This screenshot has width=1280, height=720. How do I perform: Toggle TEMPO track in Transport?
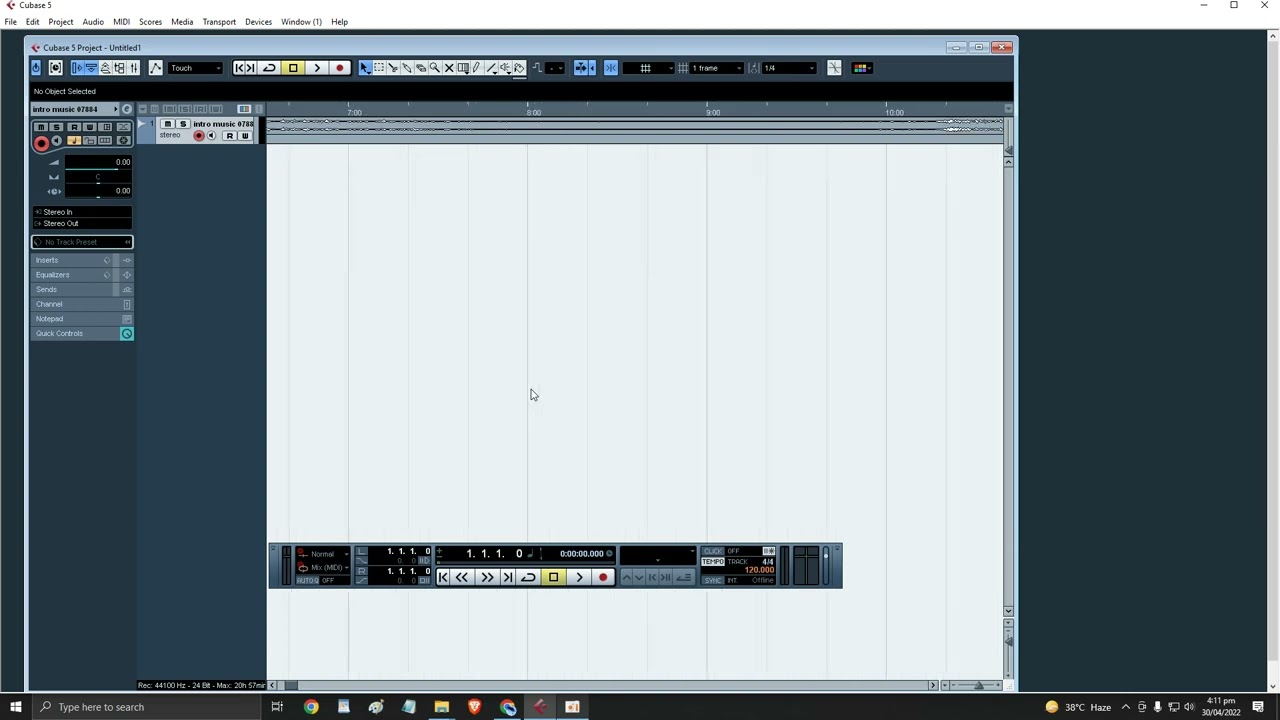712,561
